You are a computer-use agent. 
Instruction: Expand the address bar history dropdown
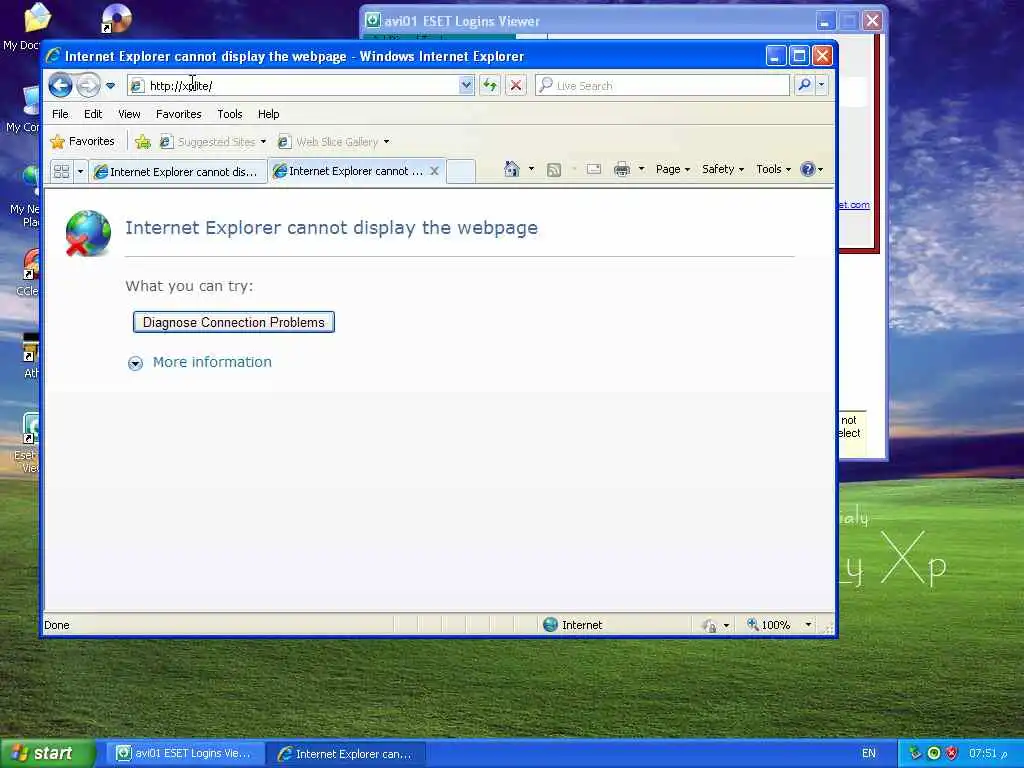tap(466, 86)
